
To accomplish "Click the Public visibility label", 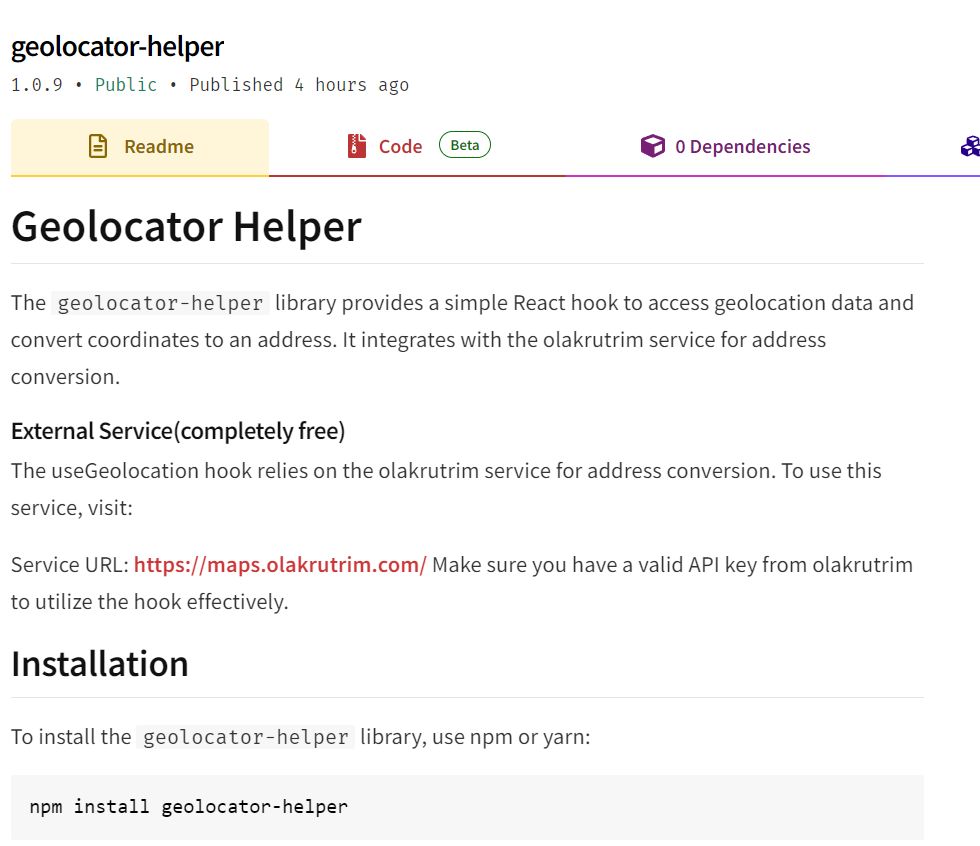I will pos(126,84).
